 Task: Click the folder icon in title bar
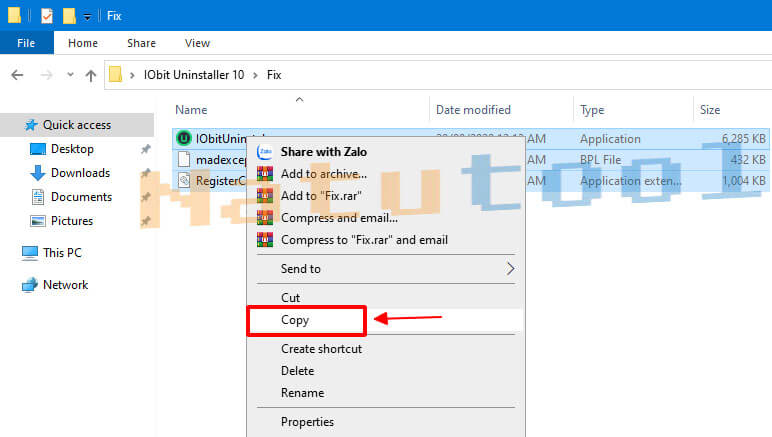pyautogui.click(x=14, y=15)
